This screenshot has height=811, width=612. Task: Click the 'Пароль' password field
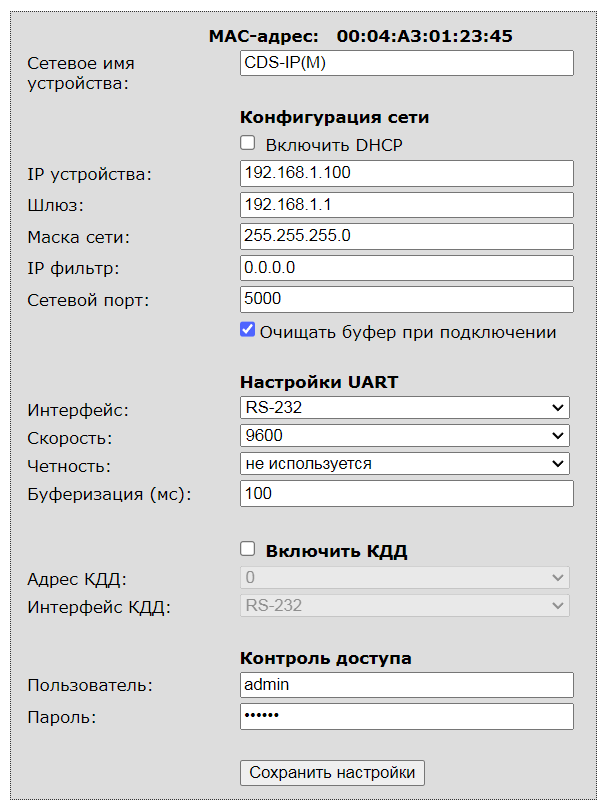pos(406,717)
